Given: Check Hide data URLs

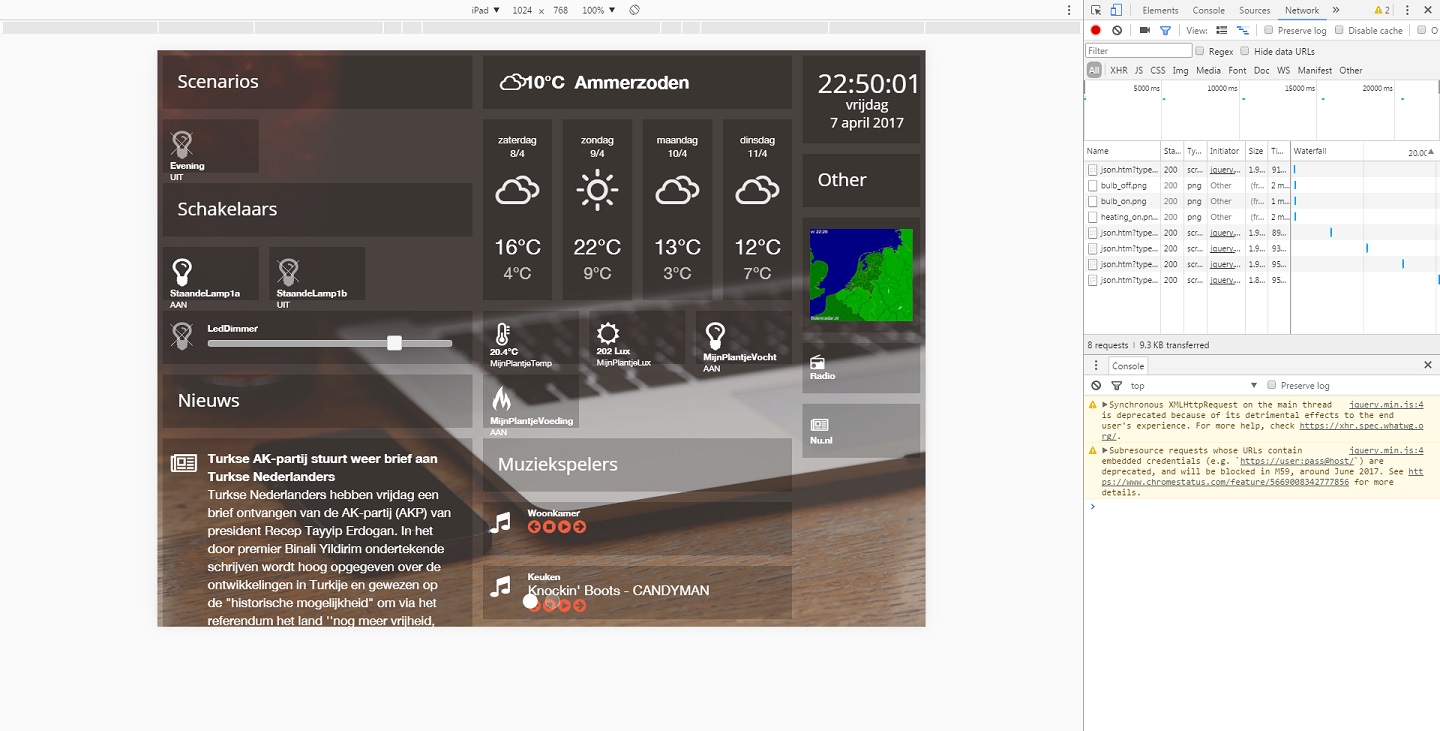Looking at the screenshot, I should click(1245, 51).
